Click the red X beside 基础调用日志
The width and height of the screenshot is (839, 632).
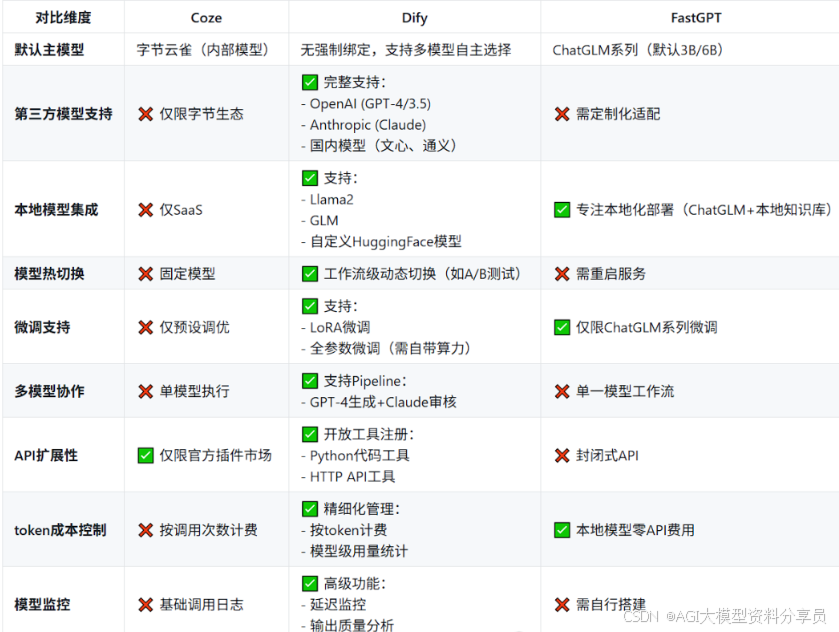tap(146, 605)
